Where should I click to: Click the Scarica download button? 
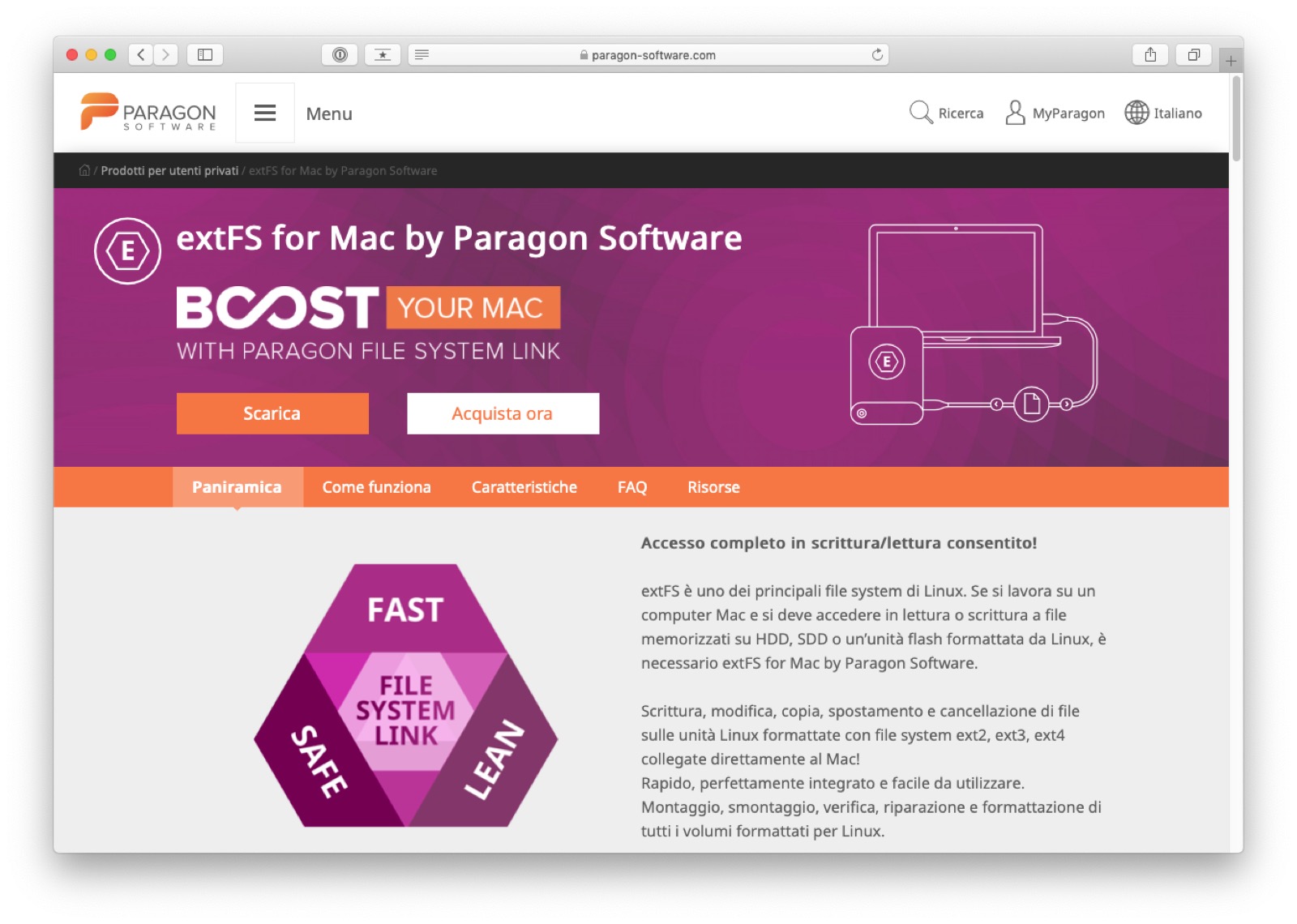tap(272, 413)
